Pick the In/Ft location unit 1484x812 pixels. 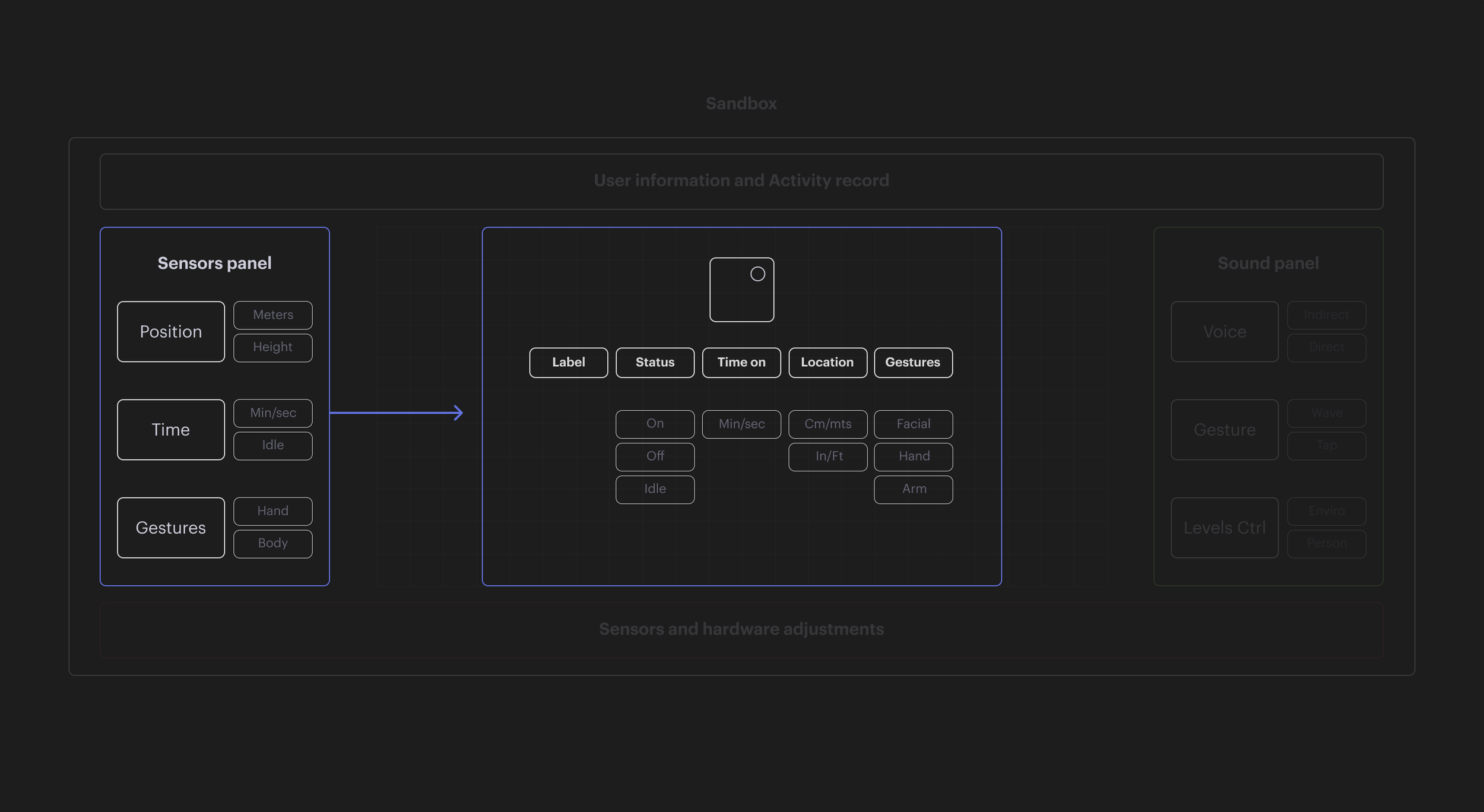tap(827, 456)
